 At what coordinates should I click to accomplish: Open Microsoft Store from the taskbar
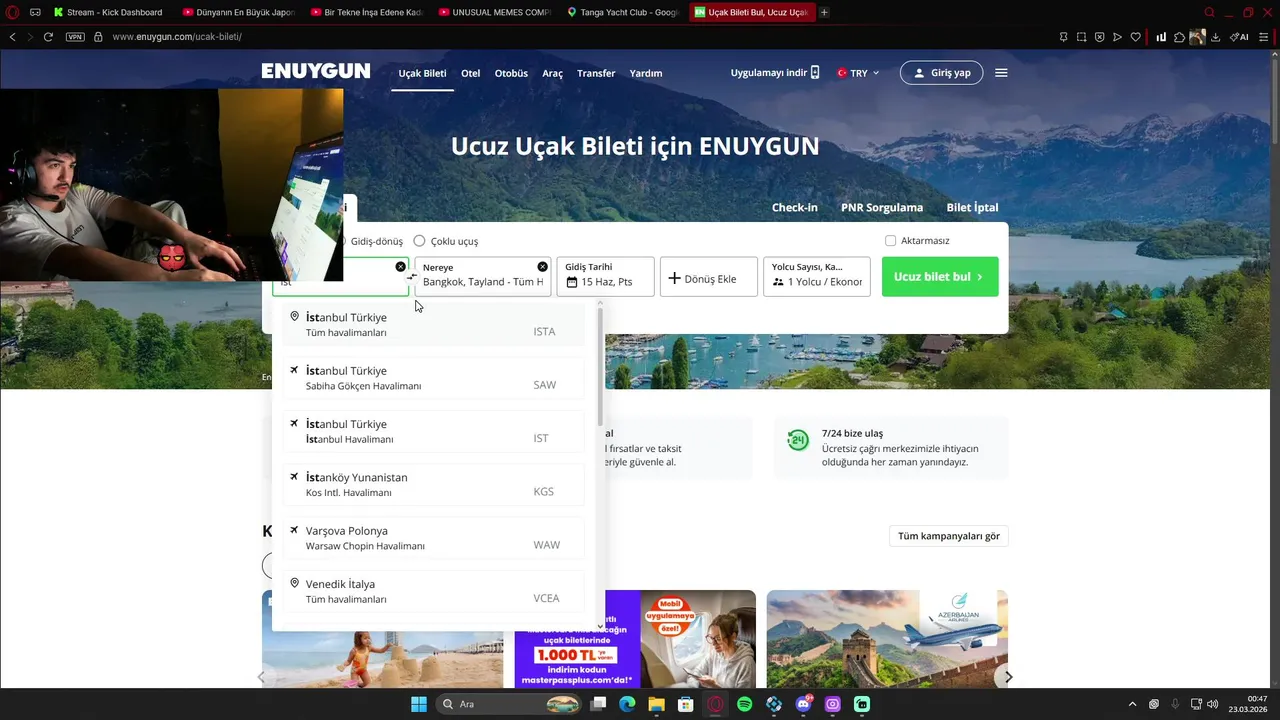(x=686, y=704)
